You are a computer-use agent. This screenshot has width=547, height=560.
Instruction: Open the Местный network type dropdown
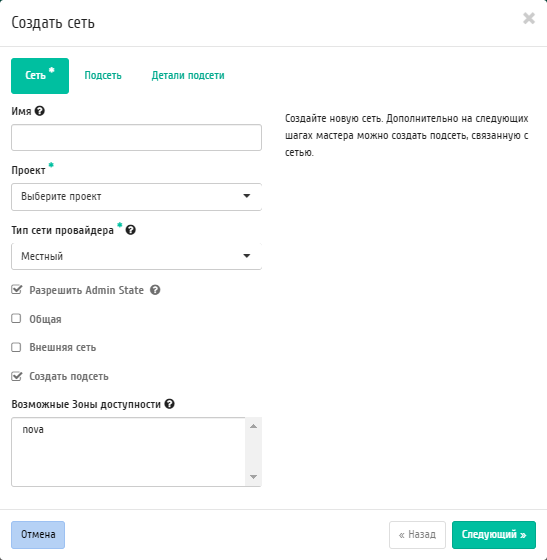tap(136, 256)
